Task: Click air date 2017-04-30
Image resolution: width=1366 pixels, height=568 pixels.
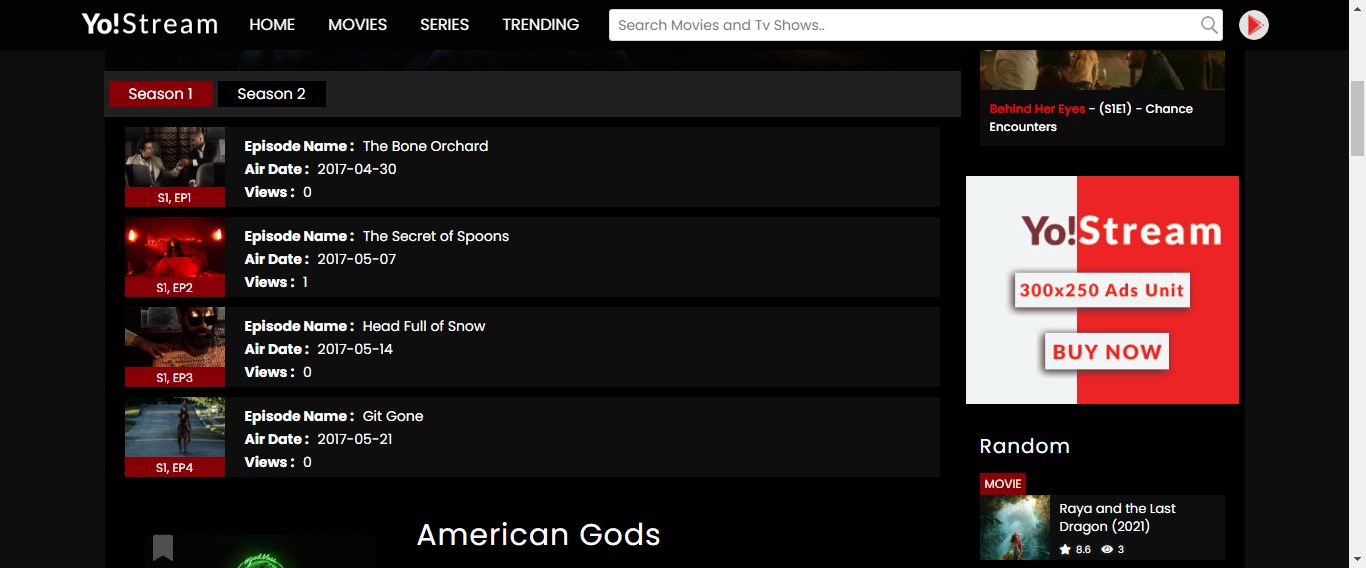Action: click(357, 169)
